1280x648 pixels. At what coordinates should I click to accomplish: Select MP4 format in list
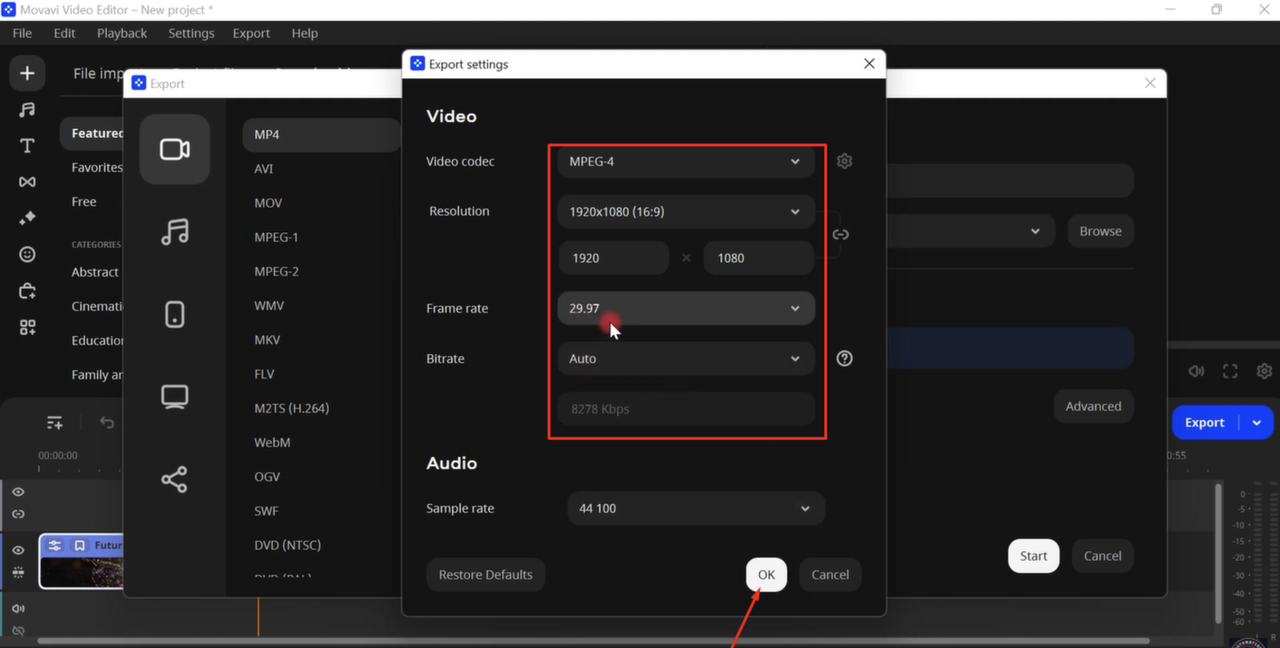(x=321, y=135)
